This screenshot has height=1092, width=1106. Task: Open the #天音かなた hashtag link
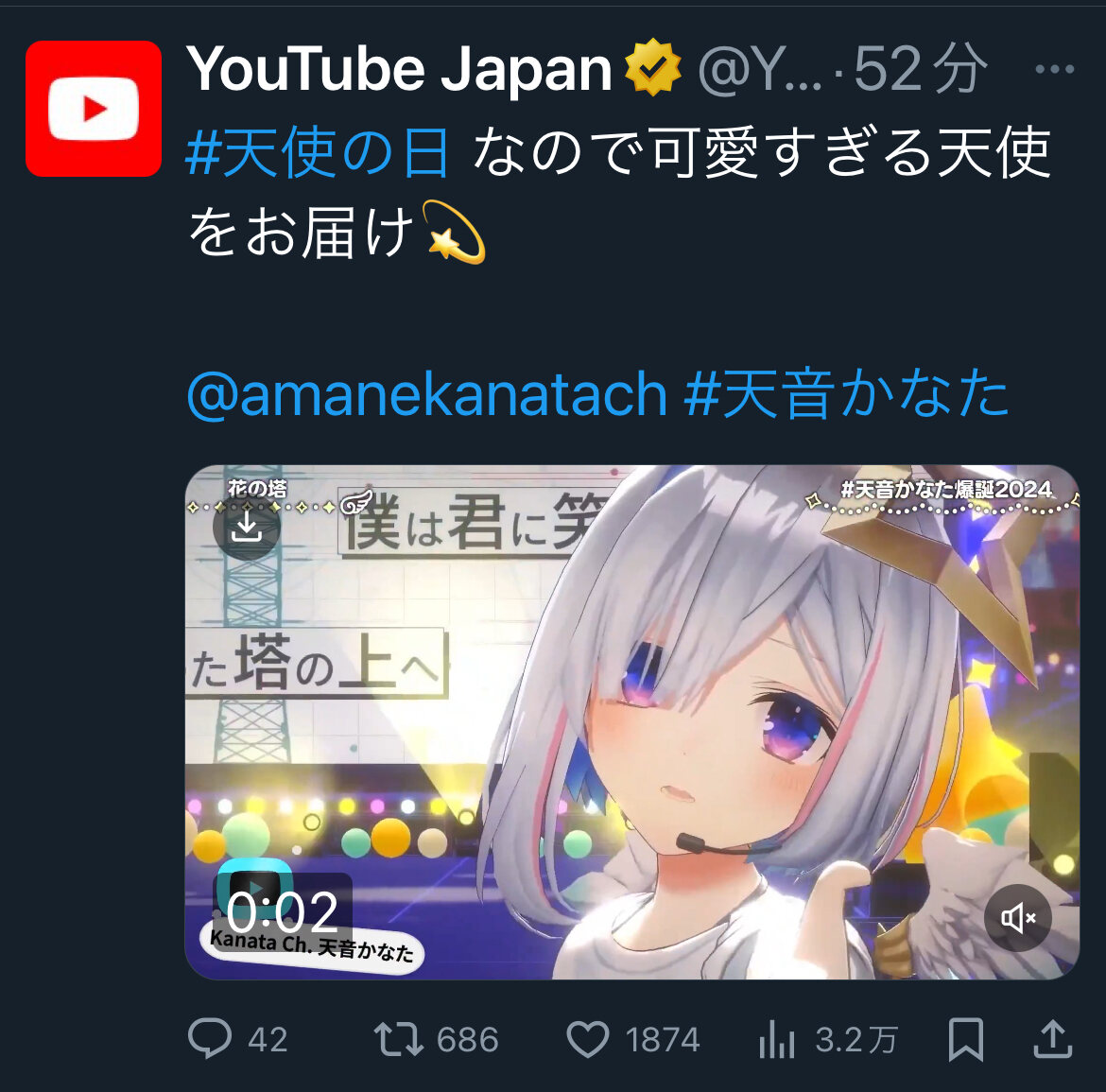coord(846,393)
